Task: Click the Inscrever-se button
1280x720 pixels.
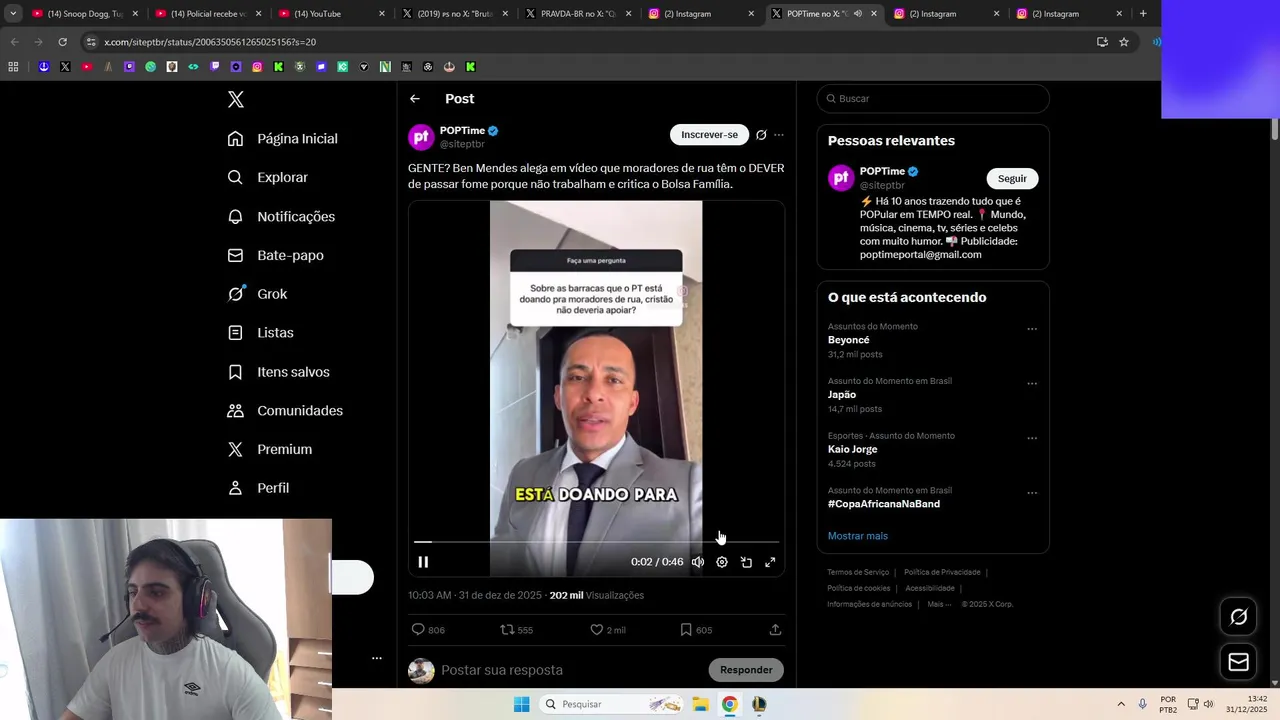Action: tap(709, 135)
